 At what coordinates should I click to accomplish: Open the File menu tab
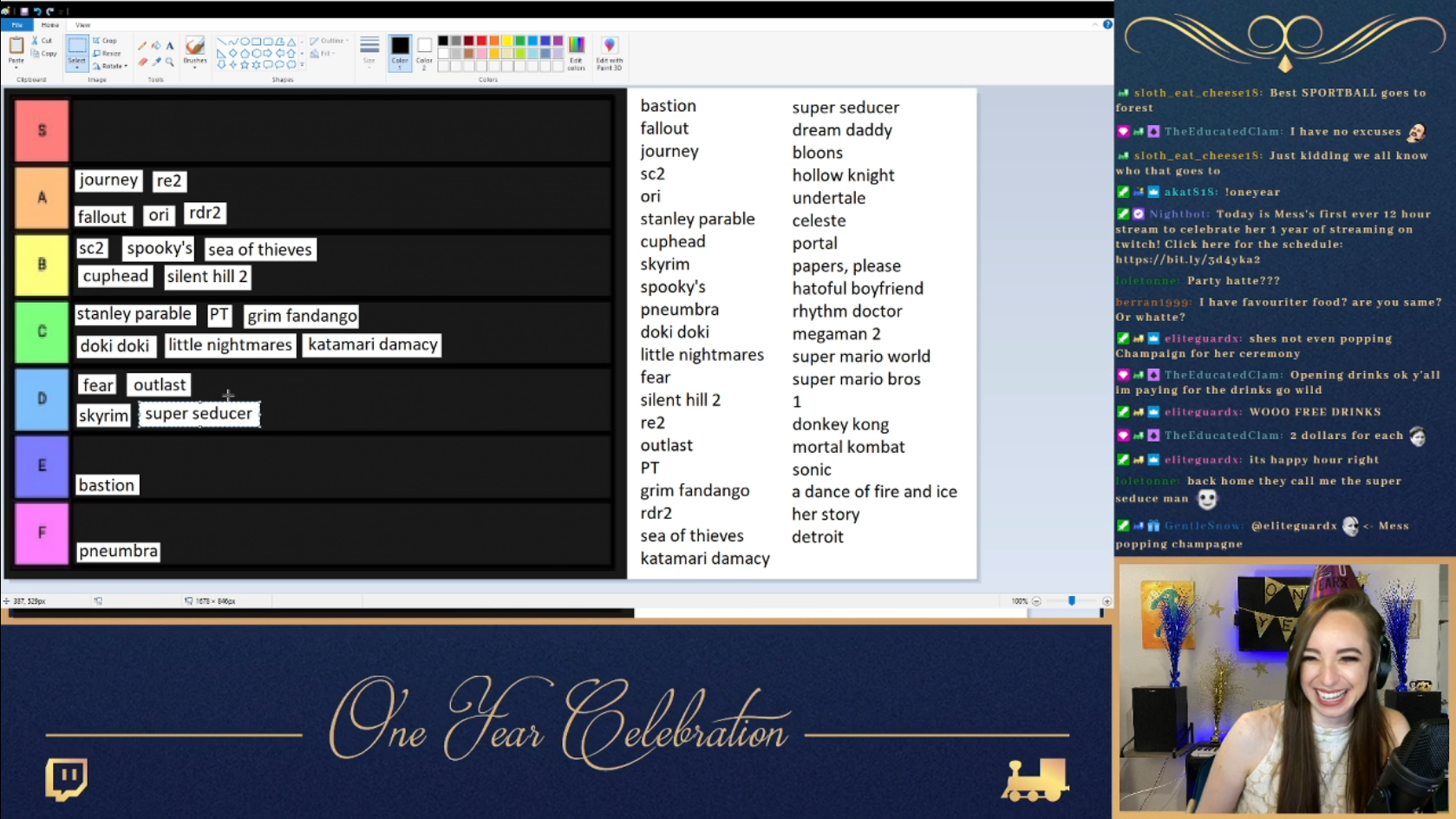pos(16,25)
